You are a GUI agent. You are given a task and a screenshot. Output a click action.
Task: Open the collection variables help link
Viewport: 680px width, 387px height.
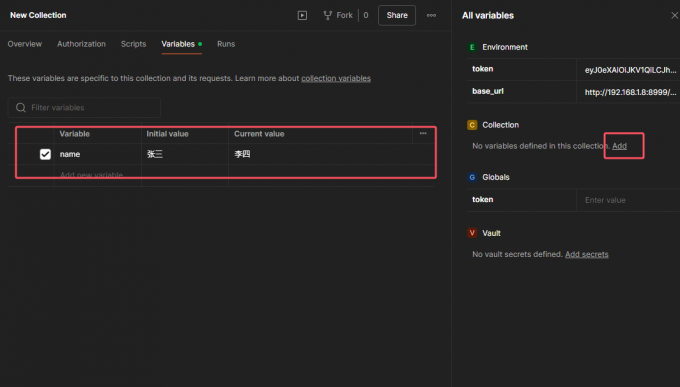click(336, 79)
